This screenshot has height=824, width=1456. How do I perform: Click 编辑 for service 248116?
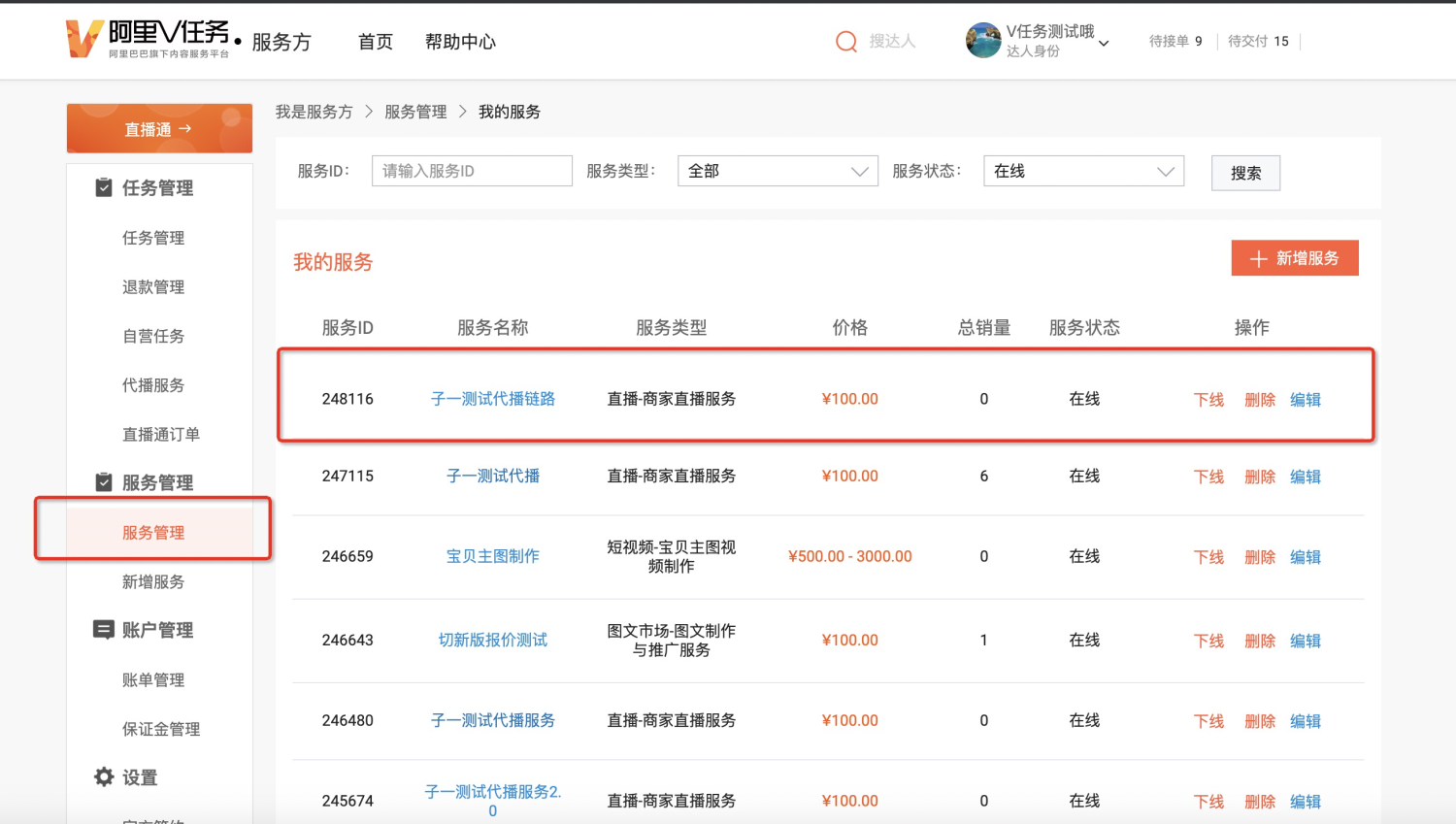1306,400
